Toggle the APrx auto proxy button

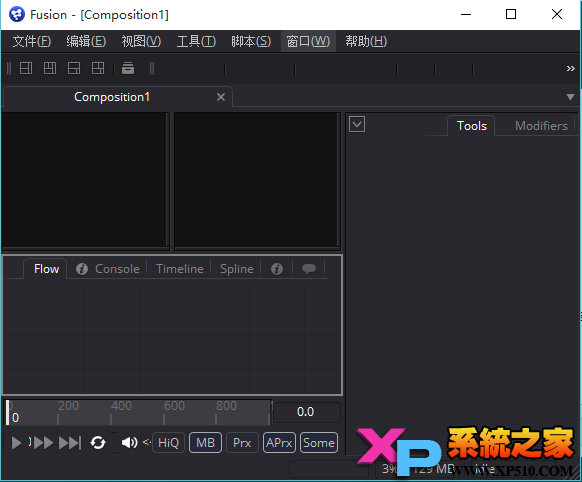click(x=279, y=443)
